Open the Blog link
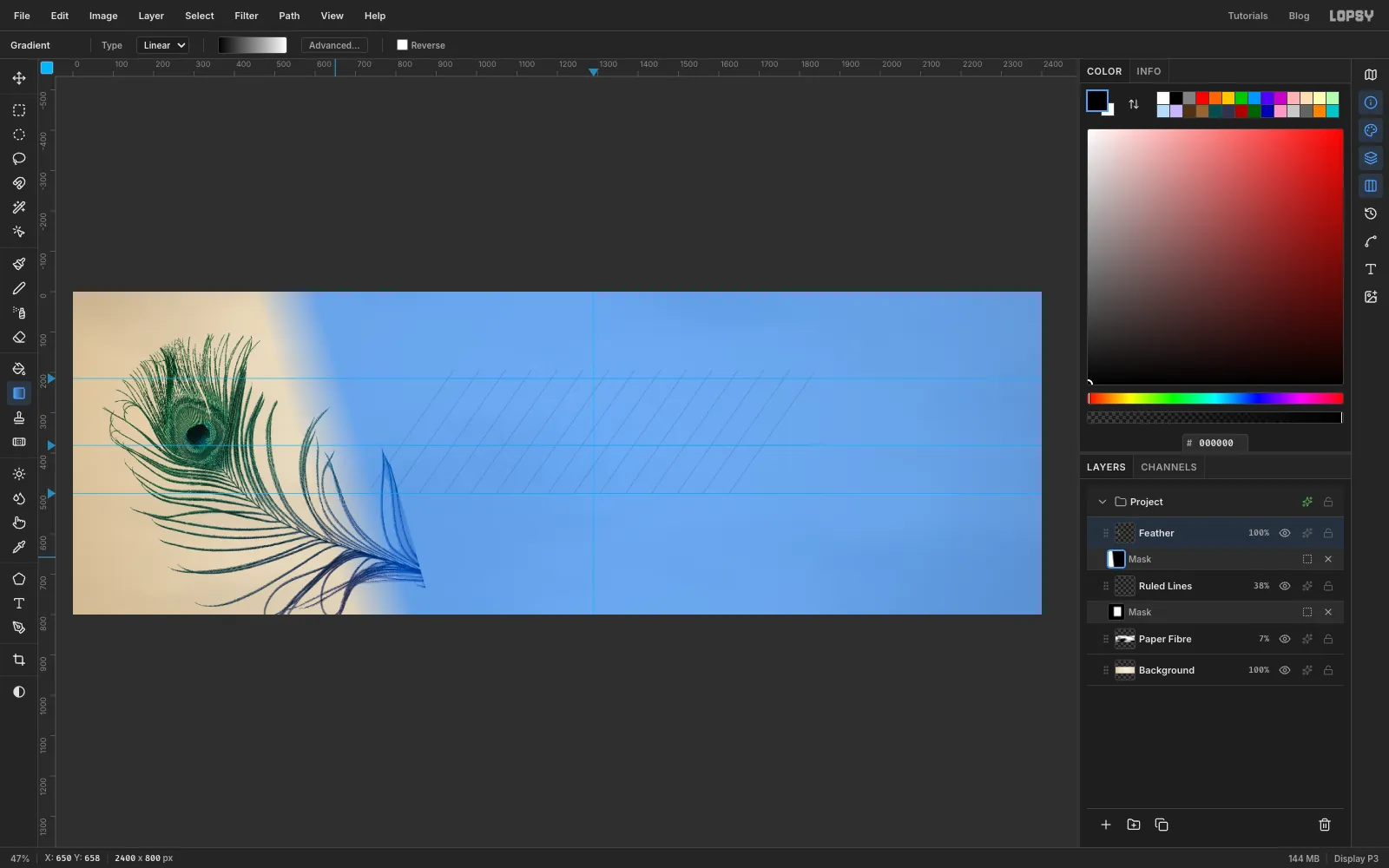1389x868 pixels. point(1299,16)
